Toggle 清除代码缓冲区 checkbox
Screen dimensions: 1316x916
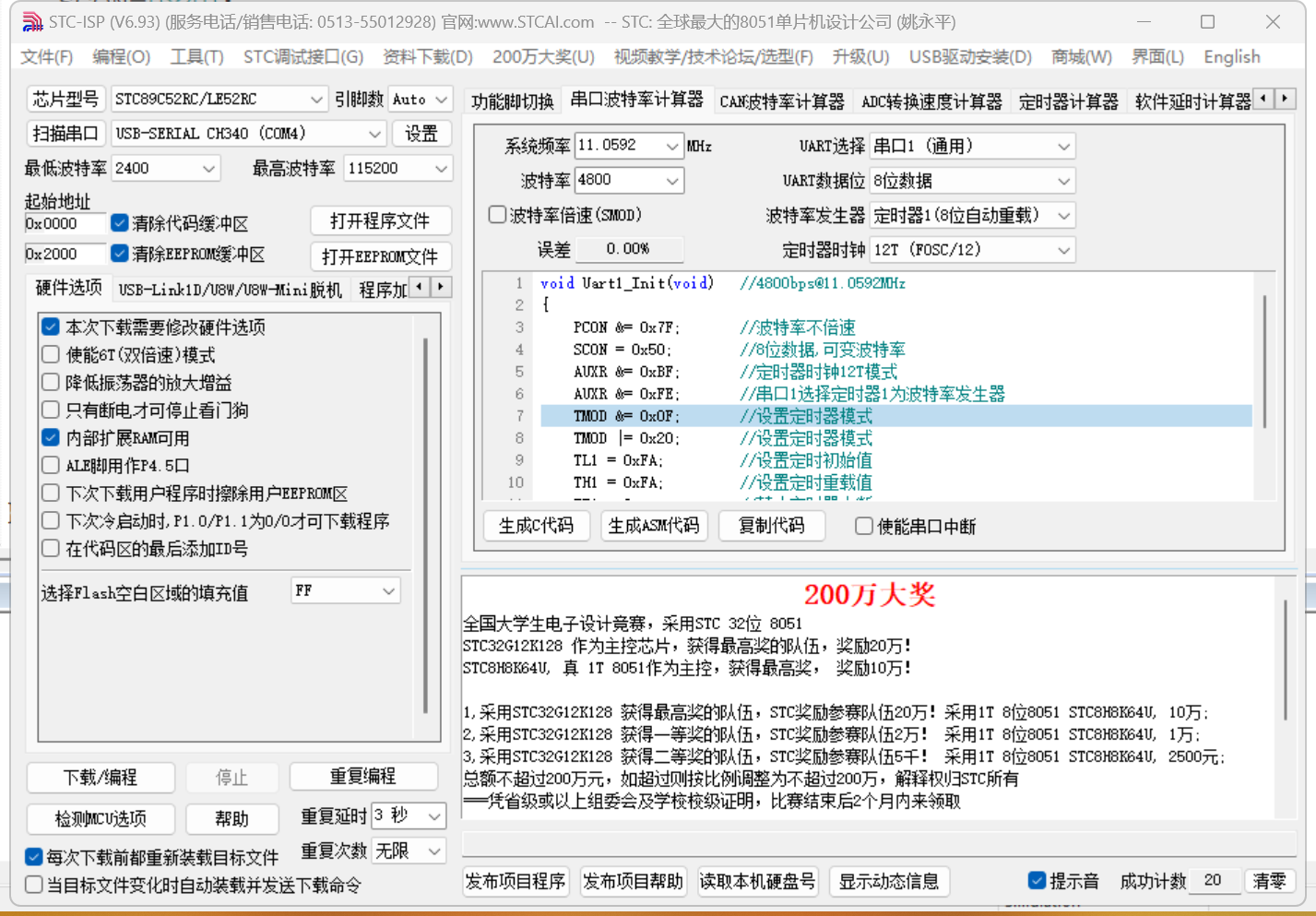click(x=120, y=222)
